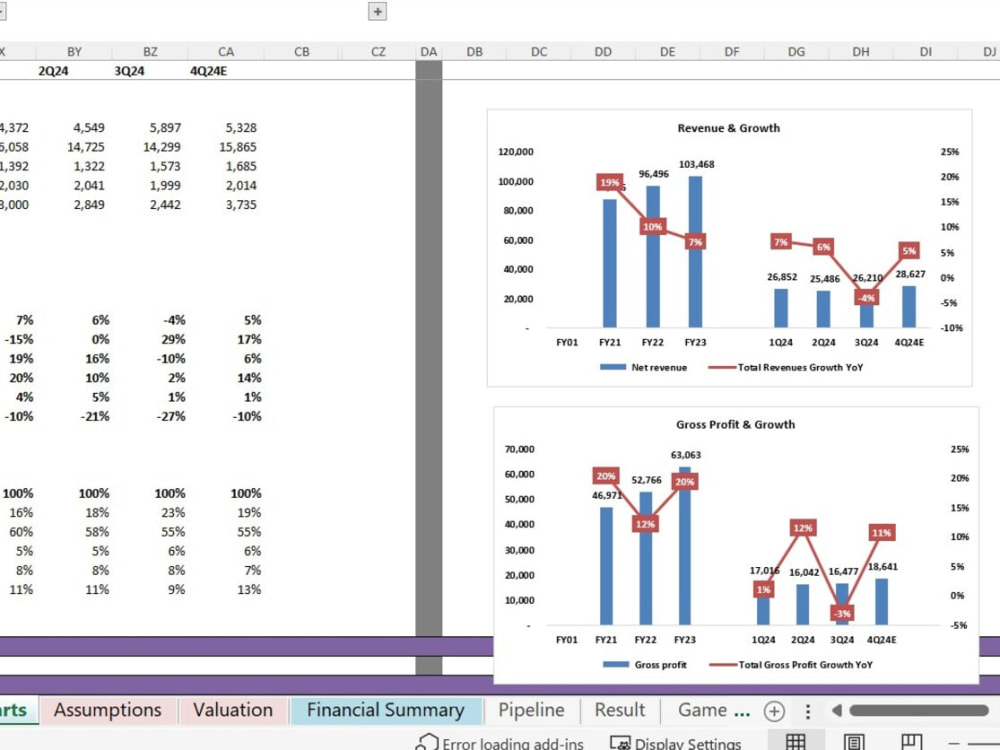The image size is (1000, 750).
Task: Select column header DA
Action: click(429, 52)
